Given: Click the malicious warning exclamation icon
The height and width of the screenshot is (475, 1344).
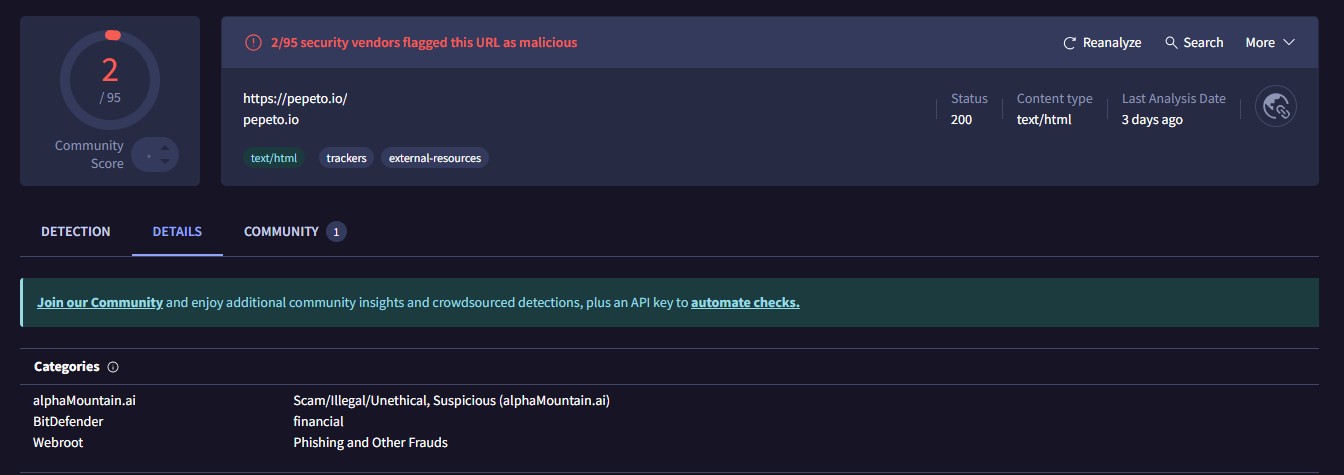Looking at the screenshot, I should 253,43.
